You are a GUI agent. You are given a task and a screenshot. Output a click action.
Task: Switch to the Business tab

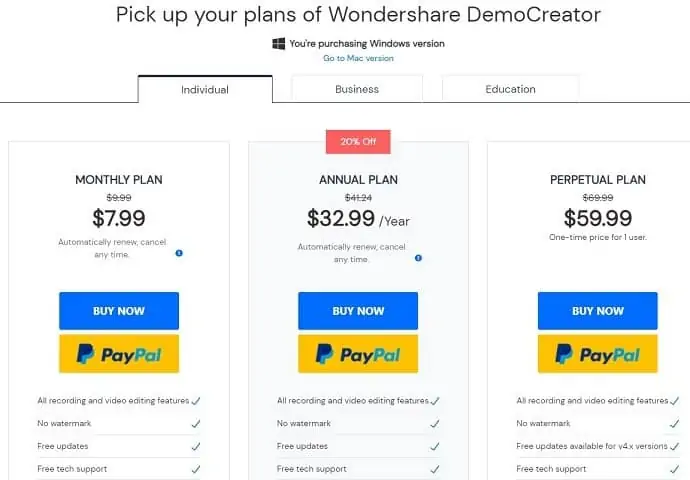click(x=357, y=89)
